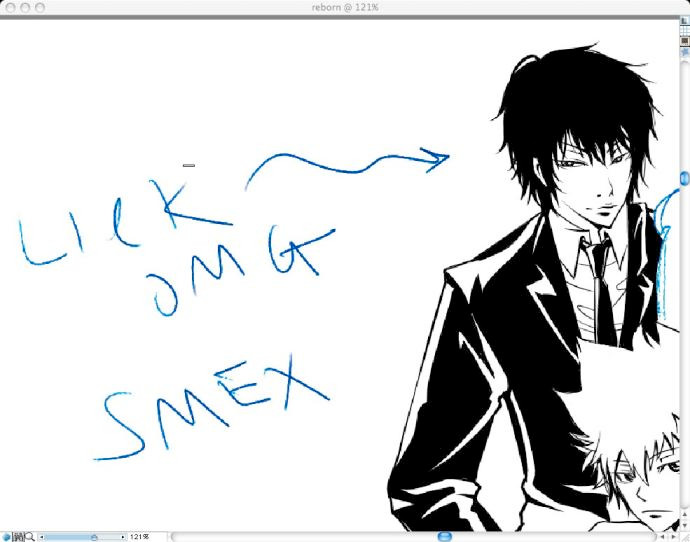Click the small gray marker above the LICK scribble

pos(189,165)
